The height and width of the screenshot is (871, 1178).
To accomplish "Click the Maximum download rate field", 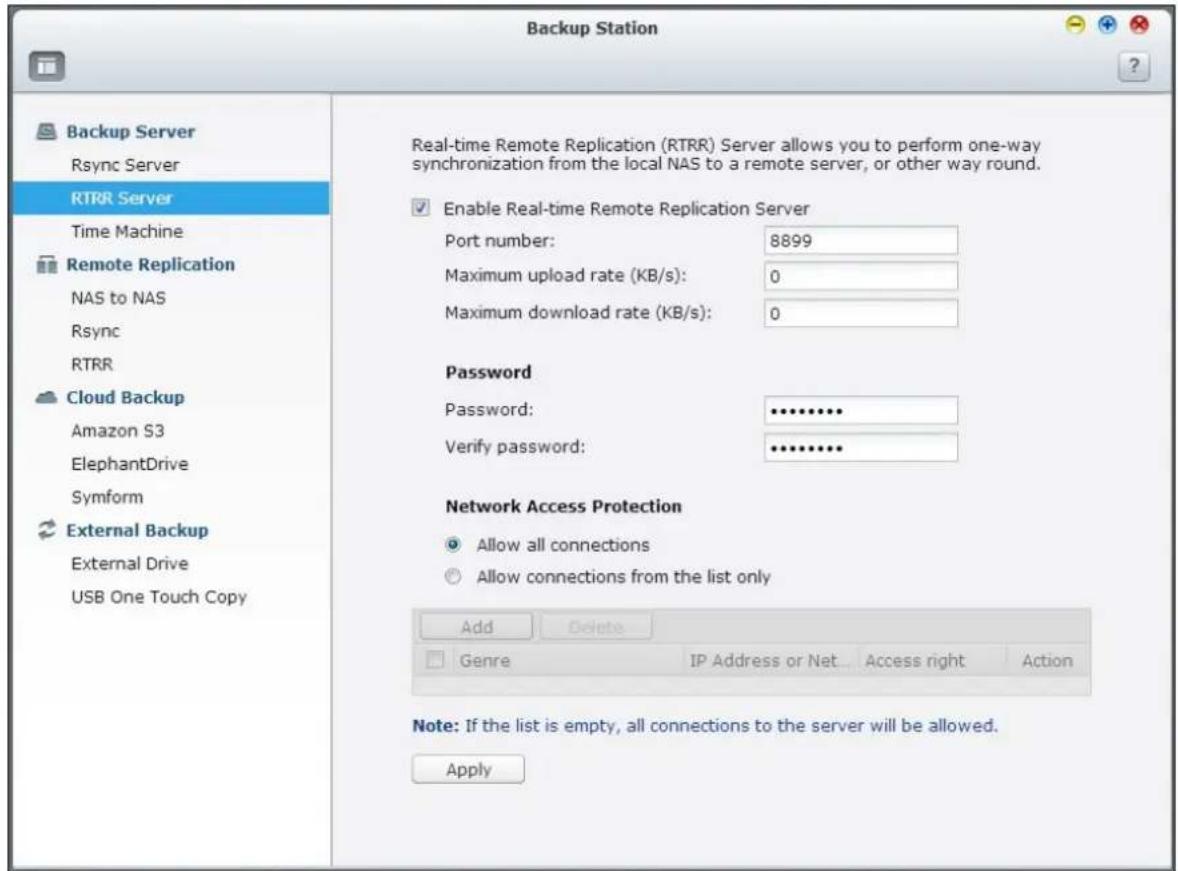I will [861, 313].
